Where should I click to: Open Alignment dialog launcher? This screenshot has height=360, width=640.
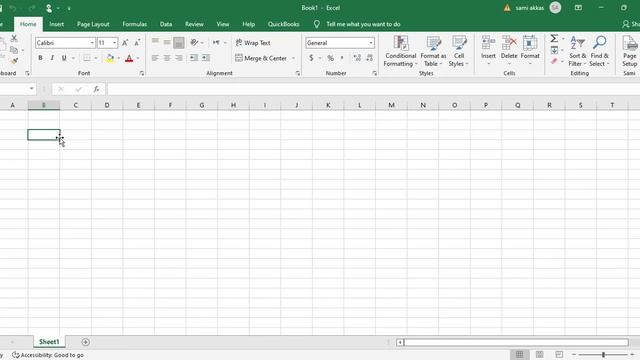point(298,73)
